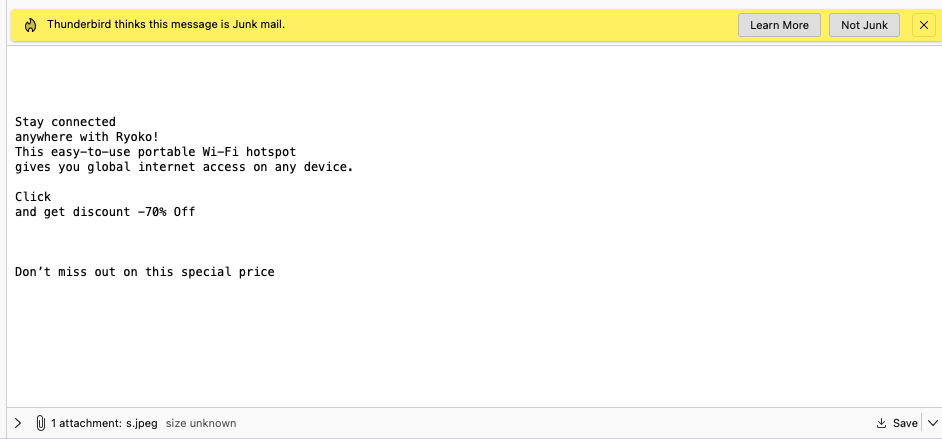Expand the attachment list chevron
The image size is (942, 439).
(18, 423)
